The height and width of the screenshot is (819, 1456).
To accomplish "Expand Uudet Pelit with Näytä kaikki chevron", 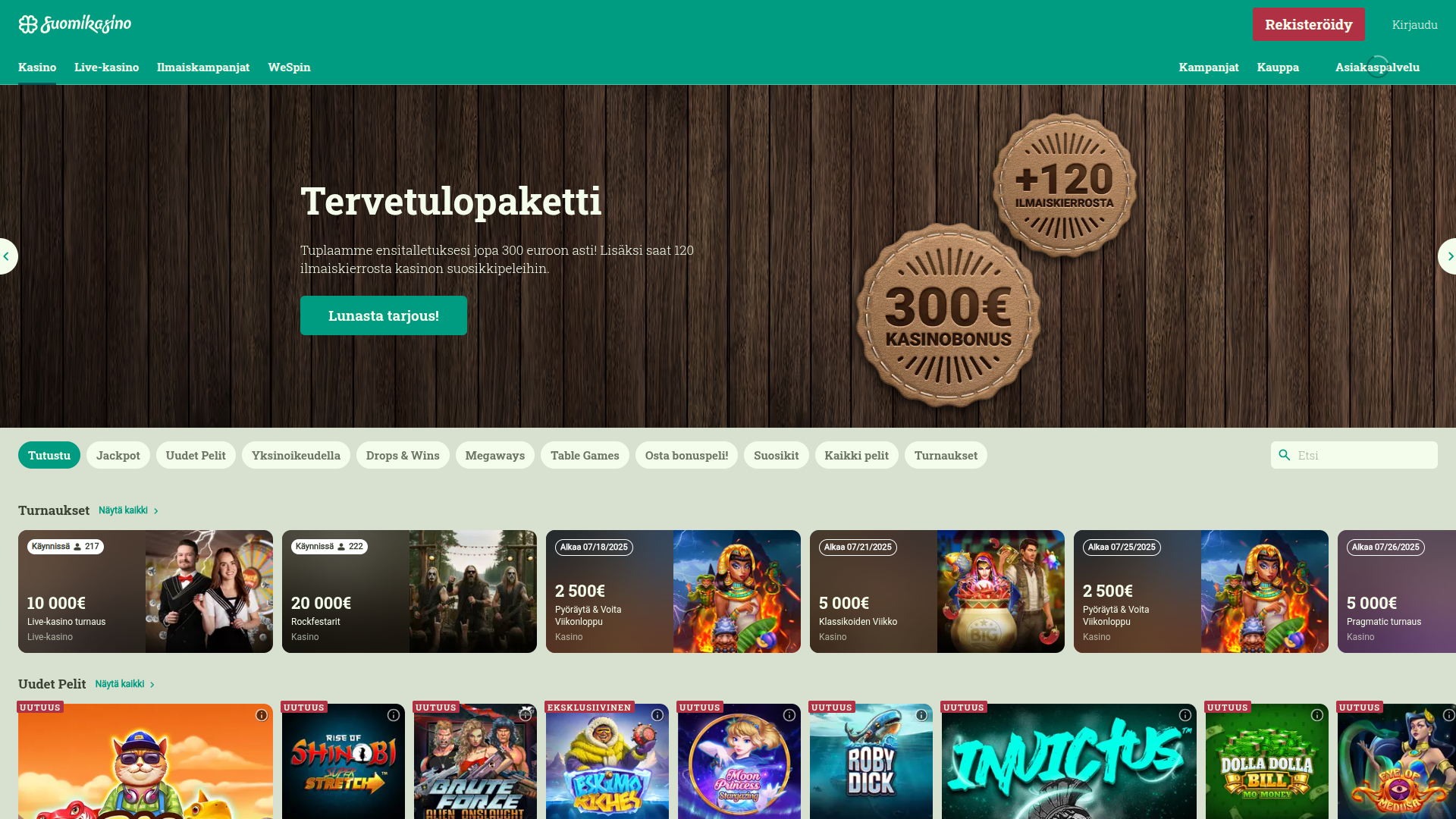I will click(152, 685).
